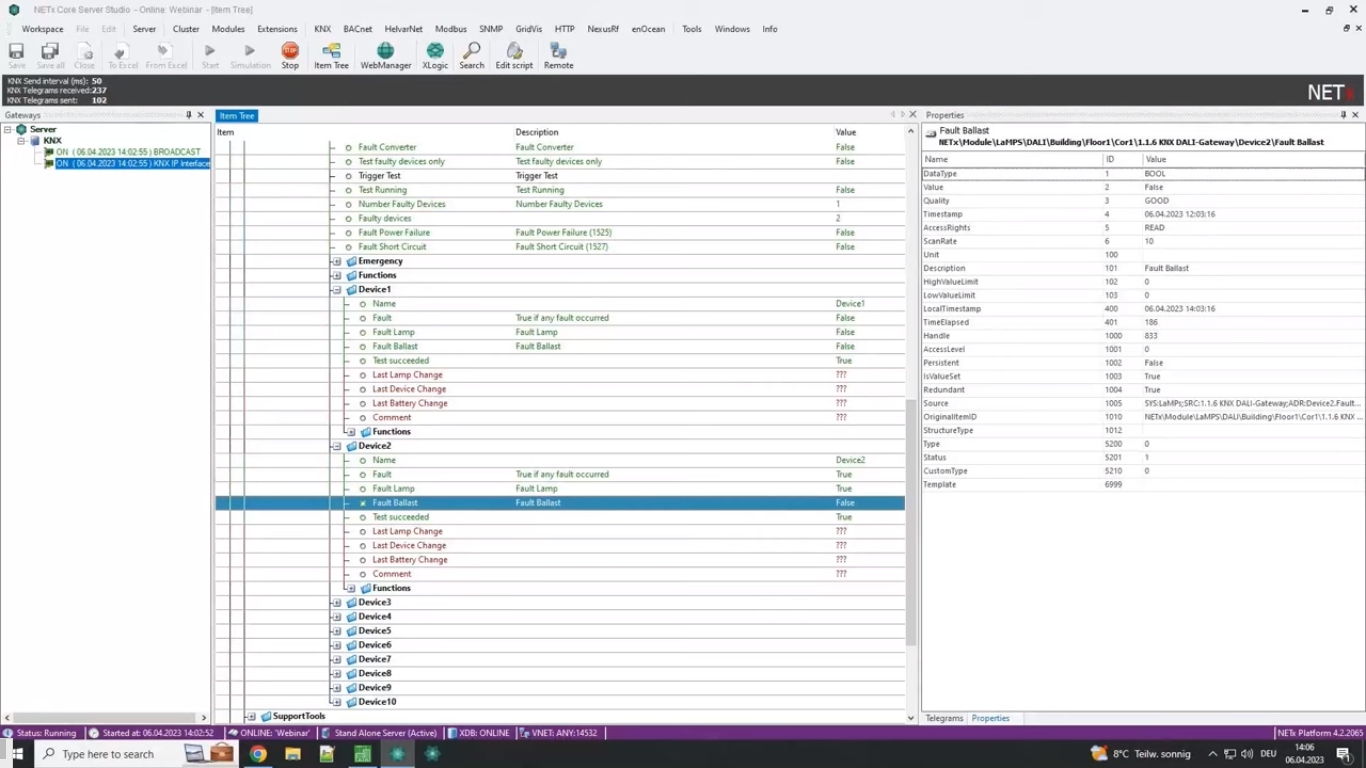Click the Save toolbar icon
1366x768 pixels.
[17, 56]
